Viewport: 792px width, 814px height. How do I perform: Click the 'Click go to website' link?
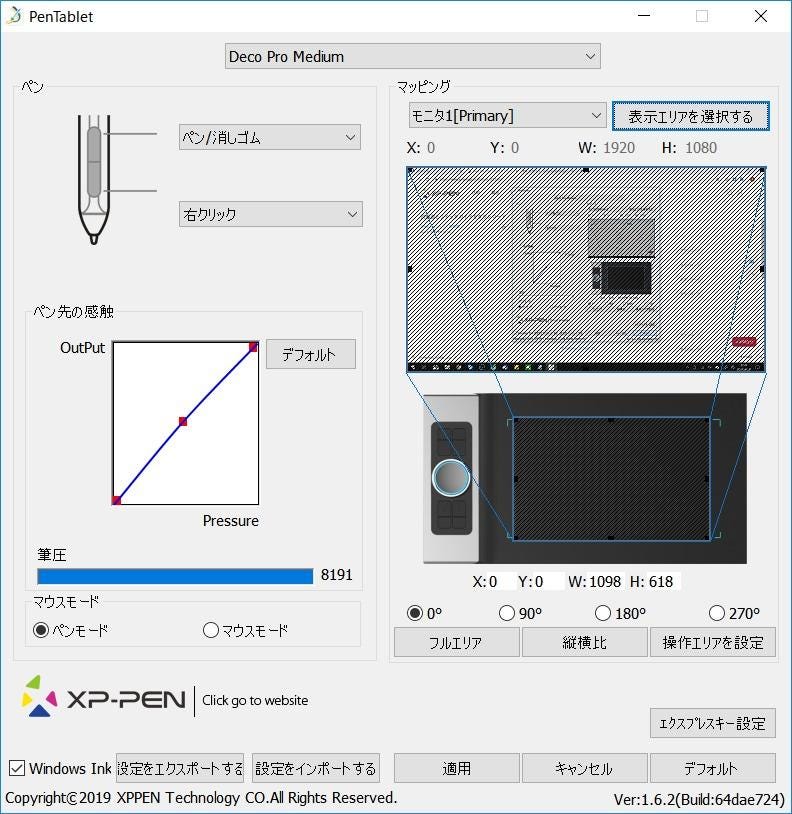click(x=255, y=700)
